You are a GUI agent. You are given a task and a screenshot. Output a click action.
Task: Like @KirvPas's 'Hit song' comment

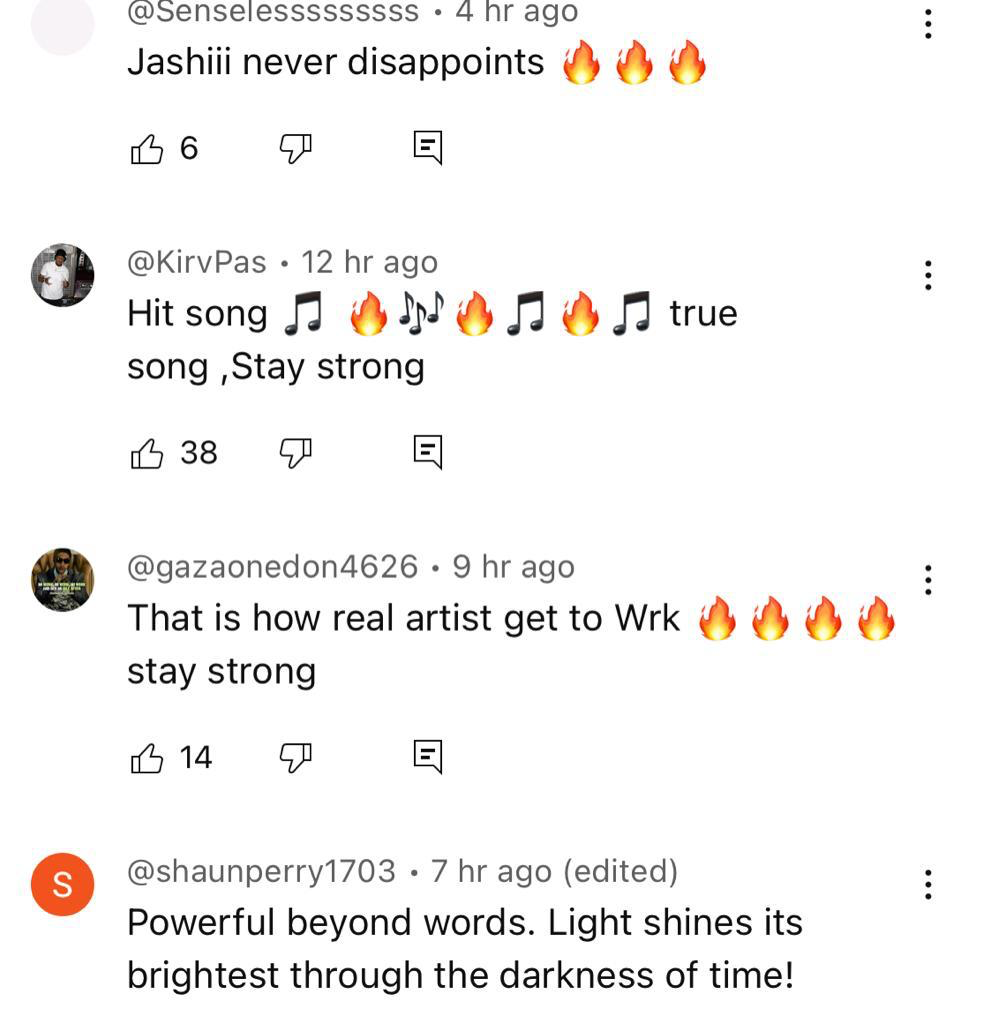click(146, 453)
